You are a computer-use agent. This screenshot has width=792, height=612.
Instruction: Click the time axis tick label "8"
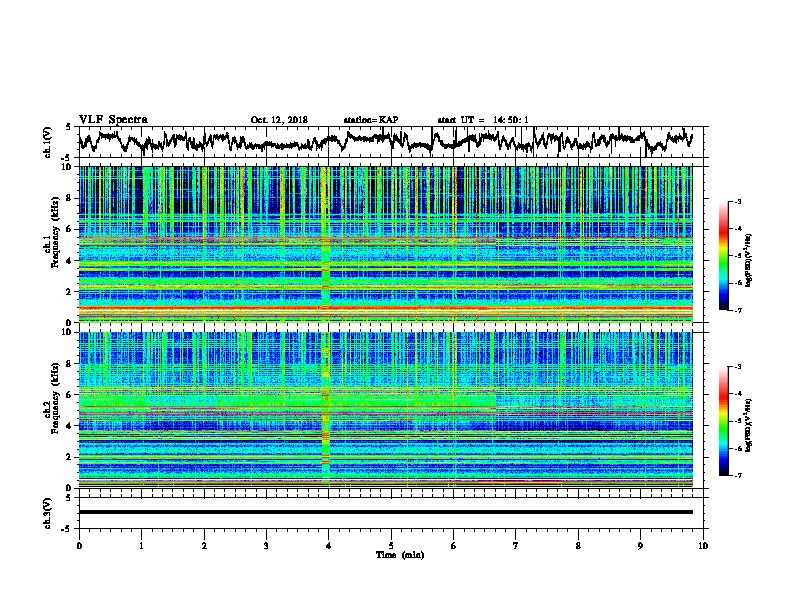(x=578, y=545)
